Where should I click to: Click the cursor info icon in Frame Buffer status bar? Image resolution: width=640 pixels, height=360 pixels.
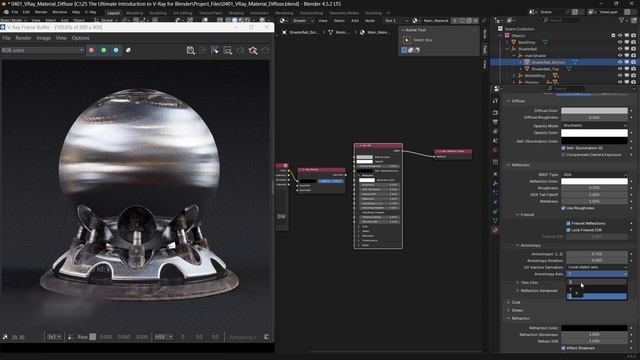point(5,337)
